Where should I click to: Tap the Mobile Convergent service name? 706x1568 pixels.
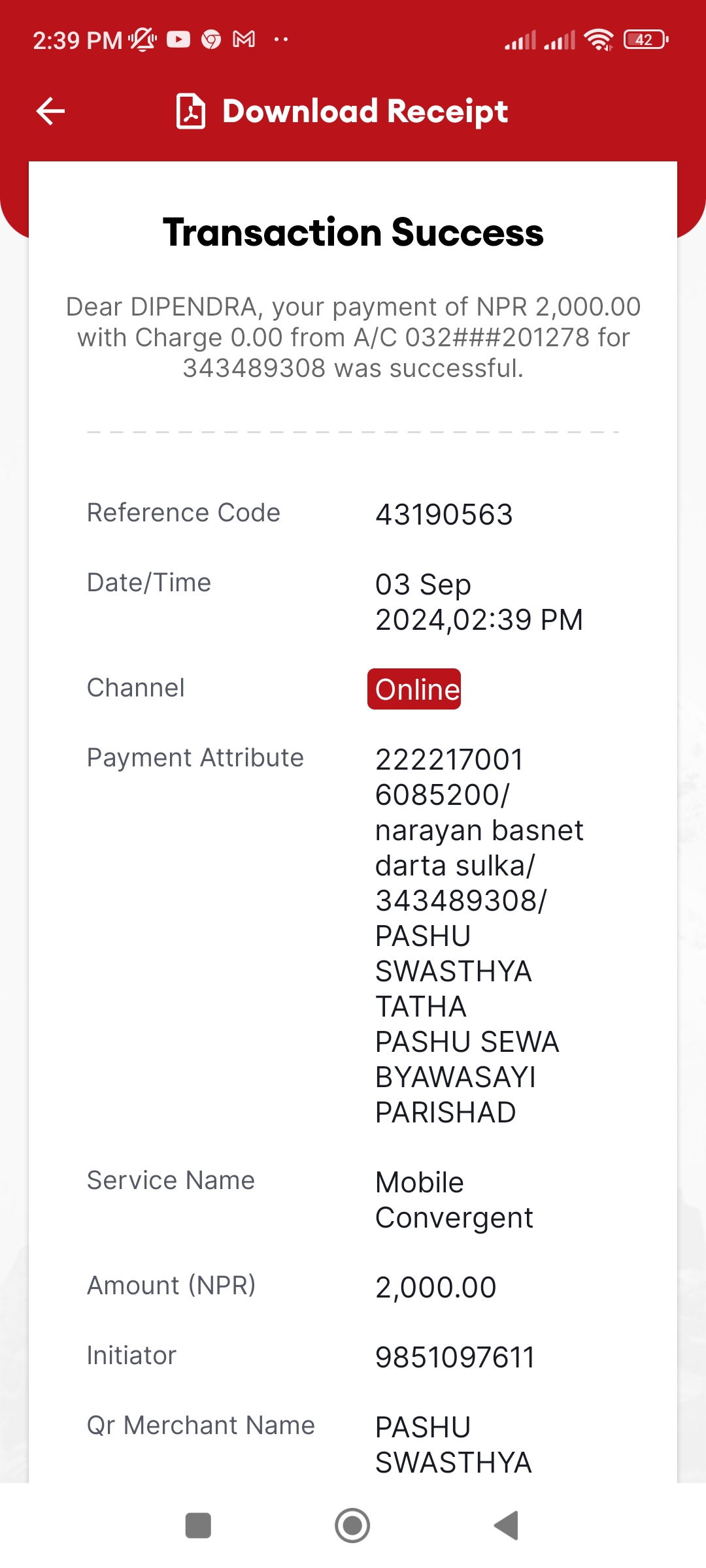tap(454, 1200)
